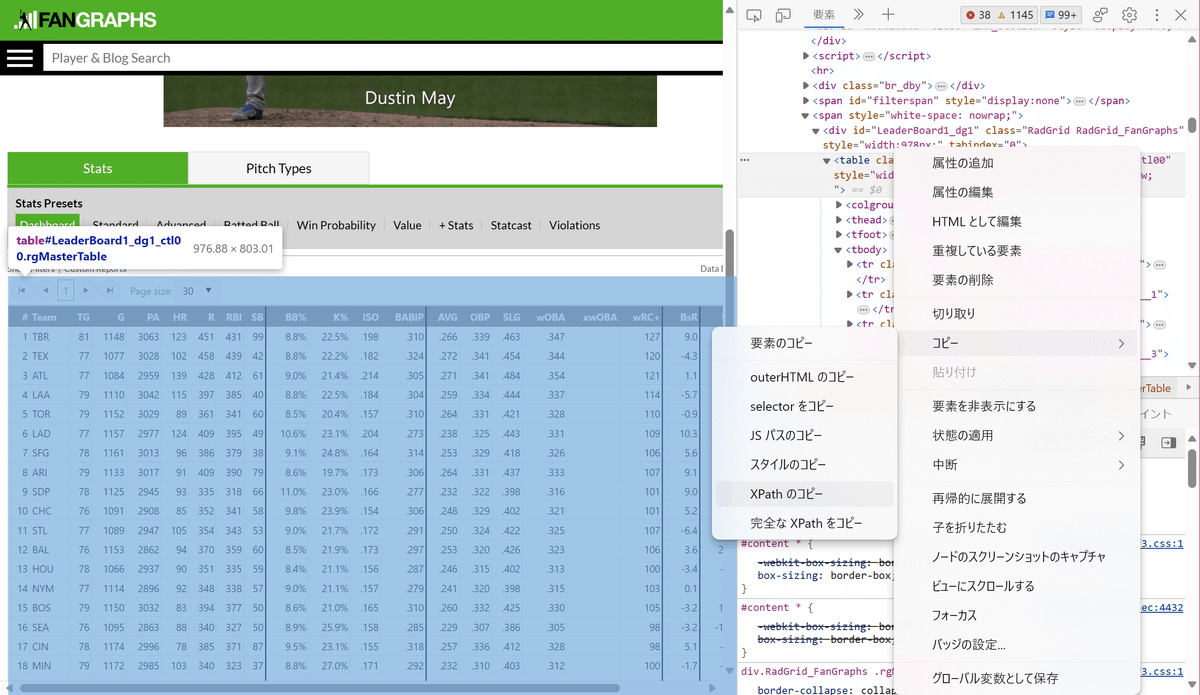Expand the colgroup node

point(838,205)
